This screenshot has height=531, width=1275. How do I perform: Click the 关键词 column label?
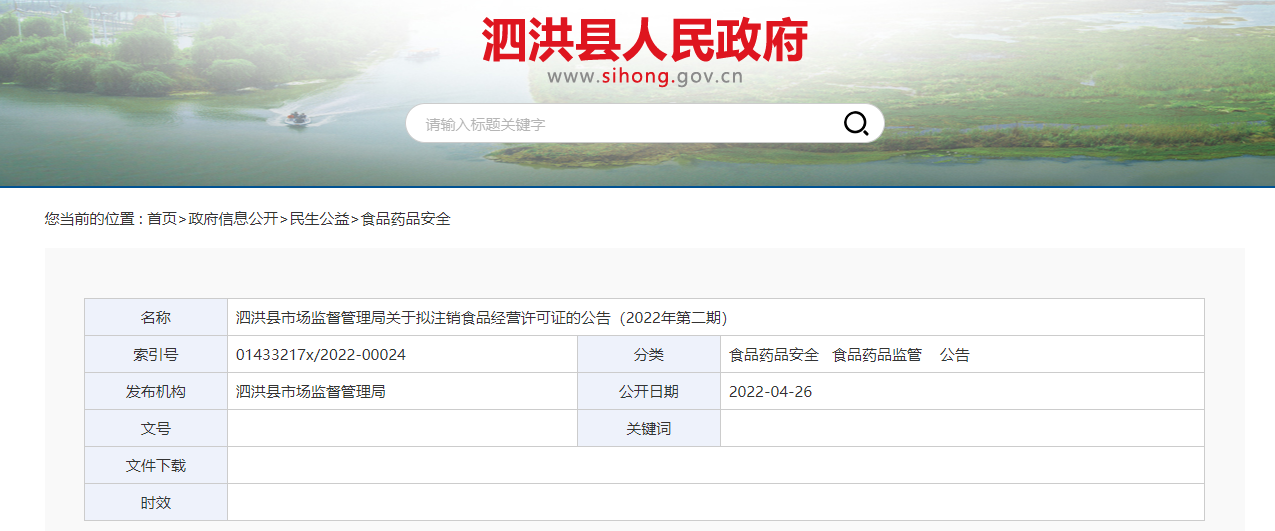(x=649, y=429)
